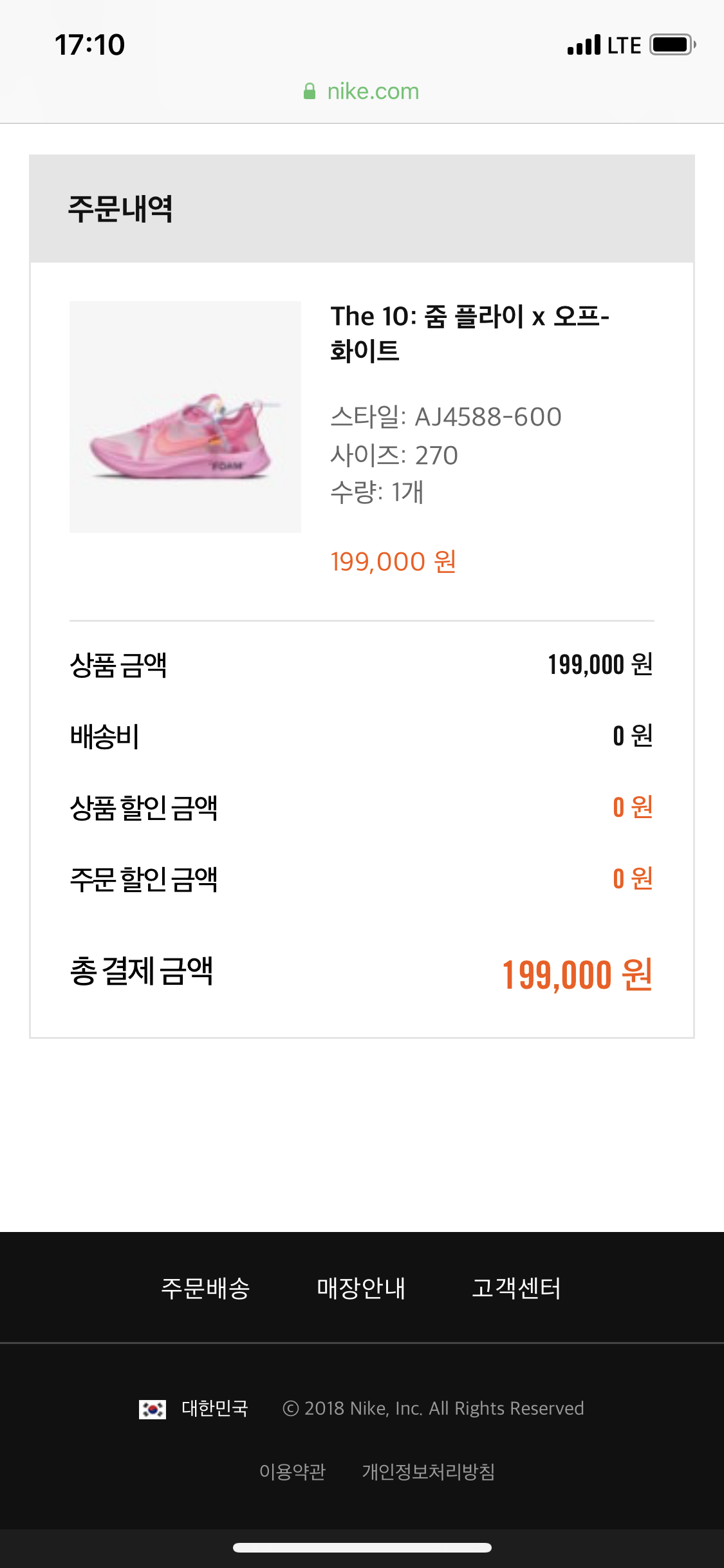This screenshot has width=724, height=1568.
Task: Tap the LTE network indicator
Action: [x=624, y=46]
